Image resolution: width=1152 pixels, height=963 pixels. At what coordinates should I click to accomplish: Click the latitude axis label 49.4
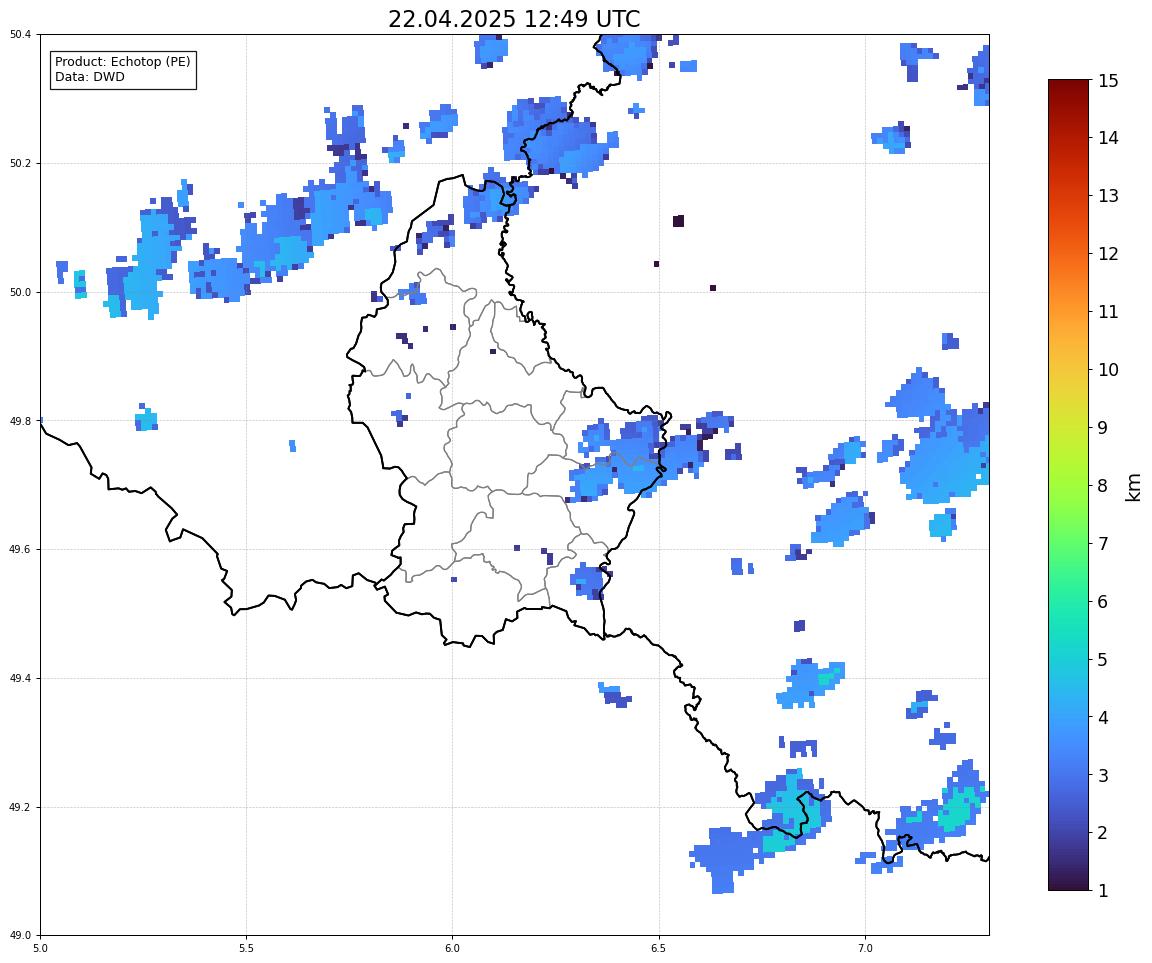21,678
